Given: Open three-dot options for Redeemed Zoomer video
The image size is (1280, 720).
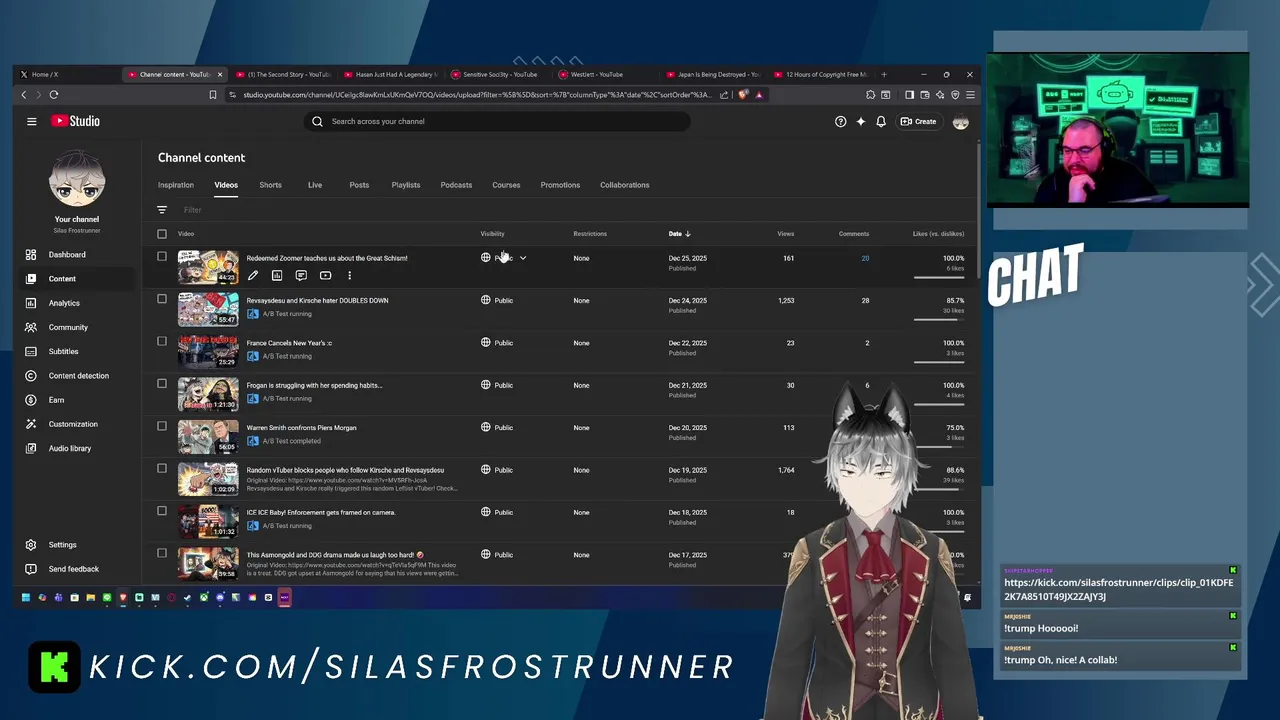Looking at the screenshot, I should (349, 275).
